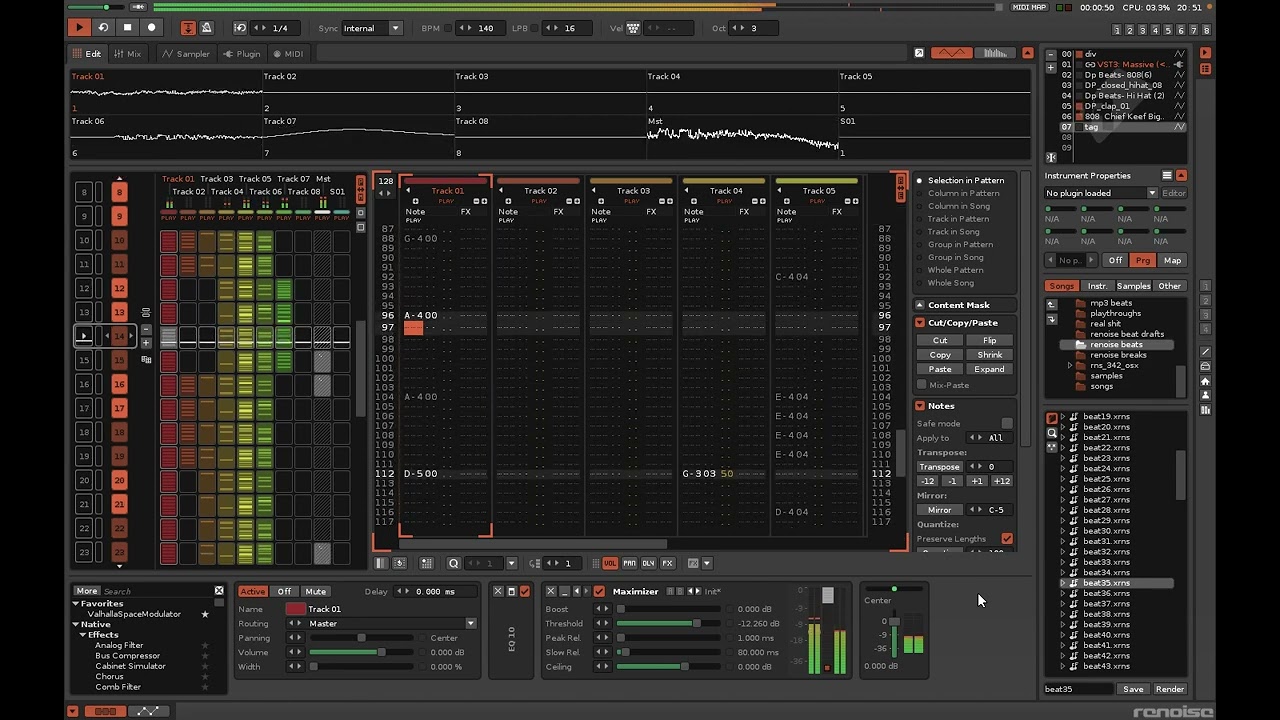1280x720 pixels.
Task: Enable the Mix-Paste checkbox
Action: [x=922, y=385]
